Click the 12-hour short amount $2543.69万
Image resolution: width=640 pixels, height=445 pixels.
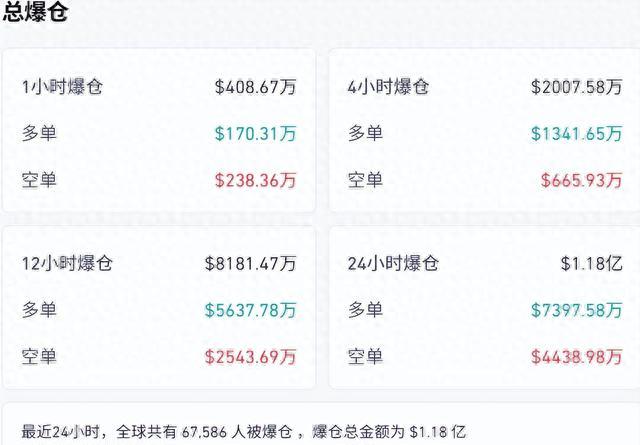(250, 356)
